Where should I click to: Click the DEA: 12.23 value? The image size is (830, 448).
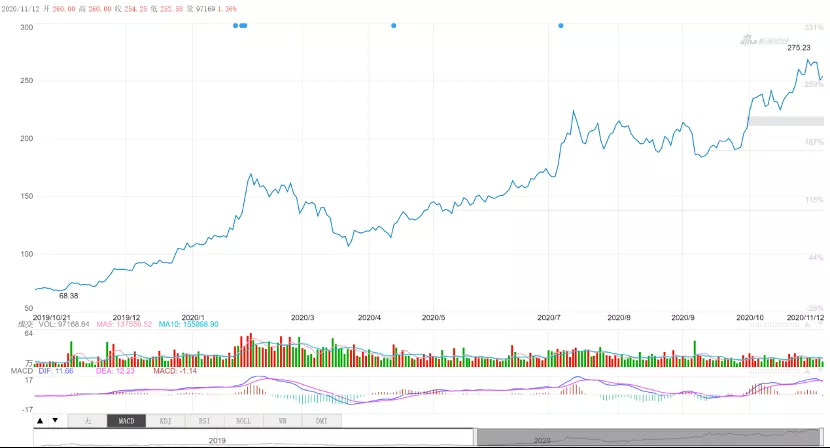[x=115, y=371]
